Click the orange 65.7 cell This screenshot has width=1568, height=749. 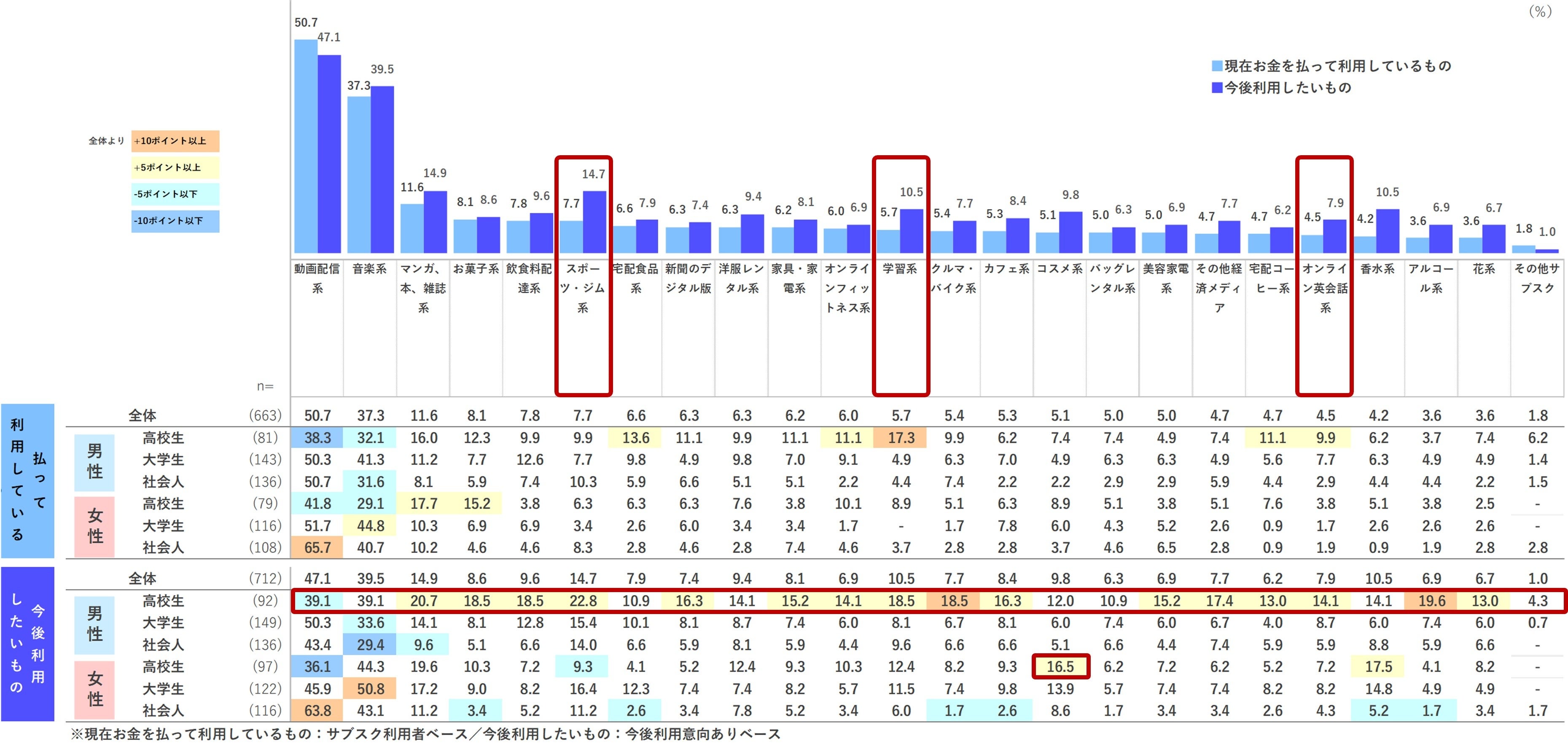click(x=317, y=547)
